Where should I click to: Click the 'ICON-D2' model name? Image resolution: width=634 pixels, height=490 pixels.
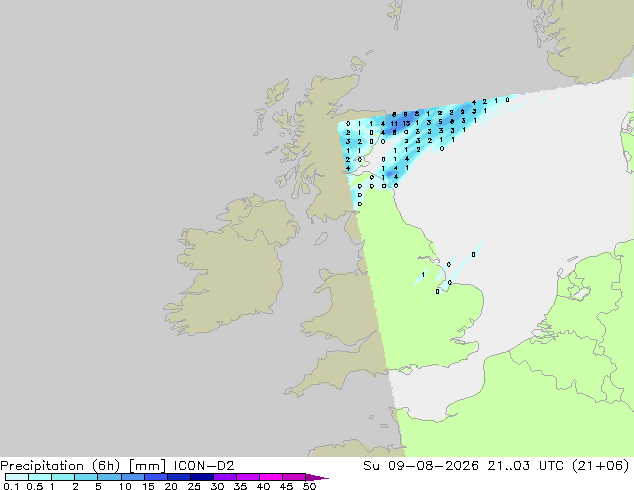pos(204,466)
